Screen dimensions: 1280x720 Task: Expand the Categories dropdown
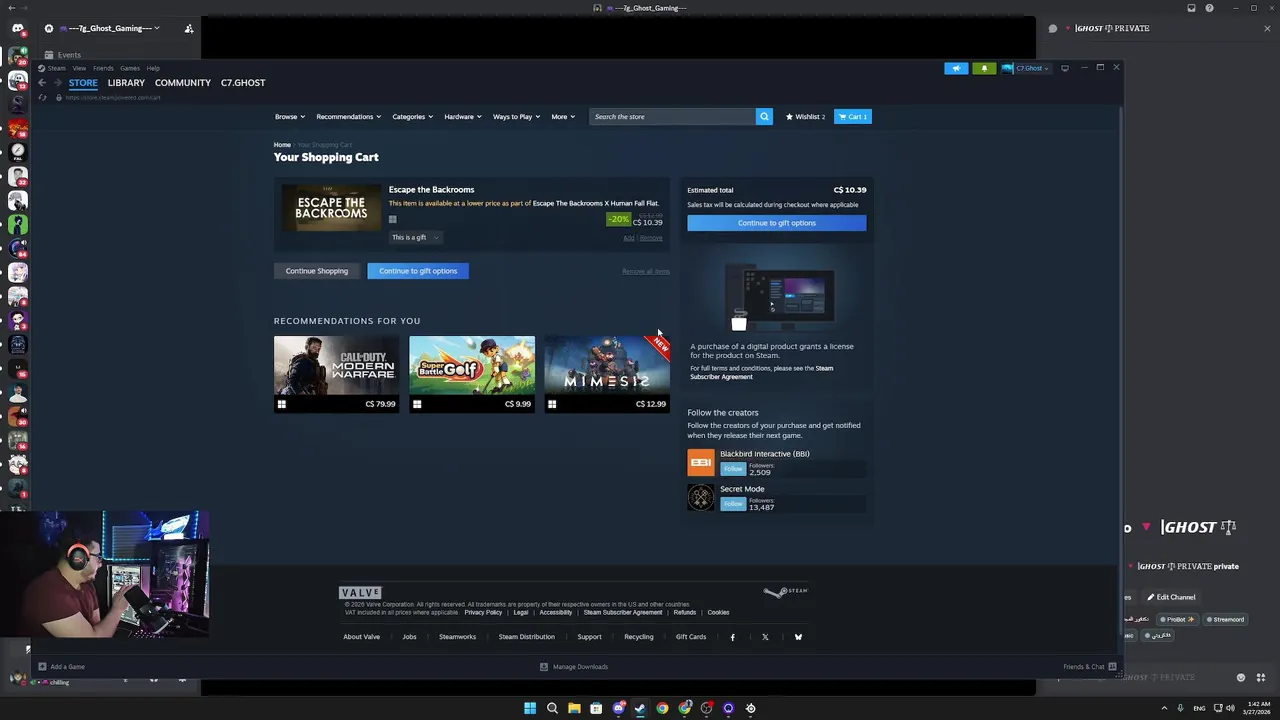(x=412, y=117)
